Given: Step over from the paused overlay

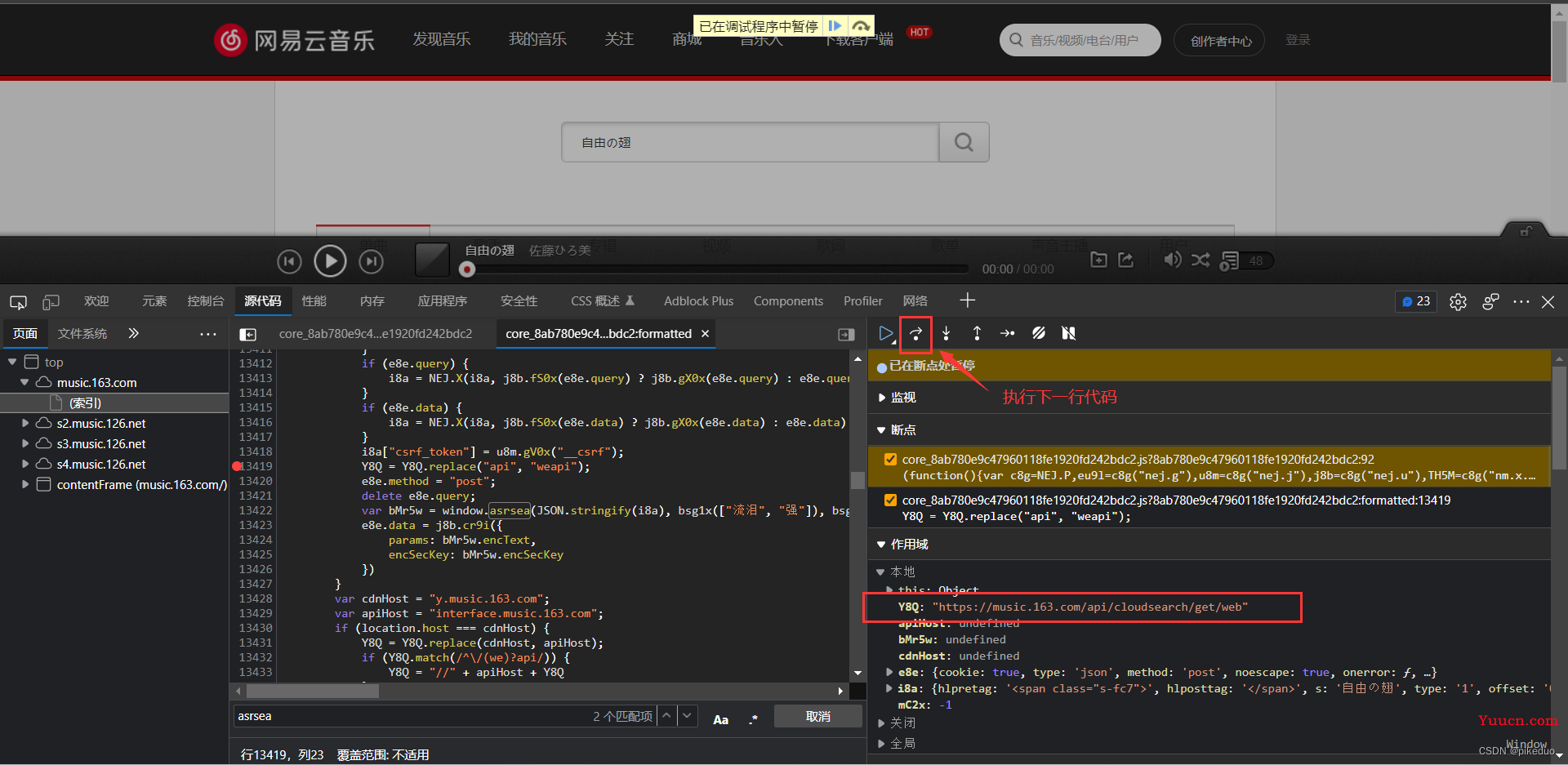Looking at the screenshot, I should [861, 26].
